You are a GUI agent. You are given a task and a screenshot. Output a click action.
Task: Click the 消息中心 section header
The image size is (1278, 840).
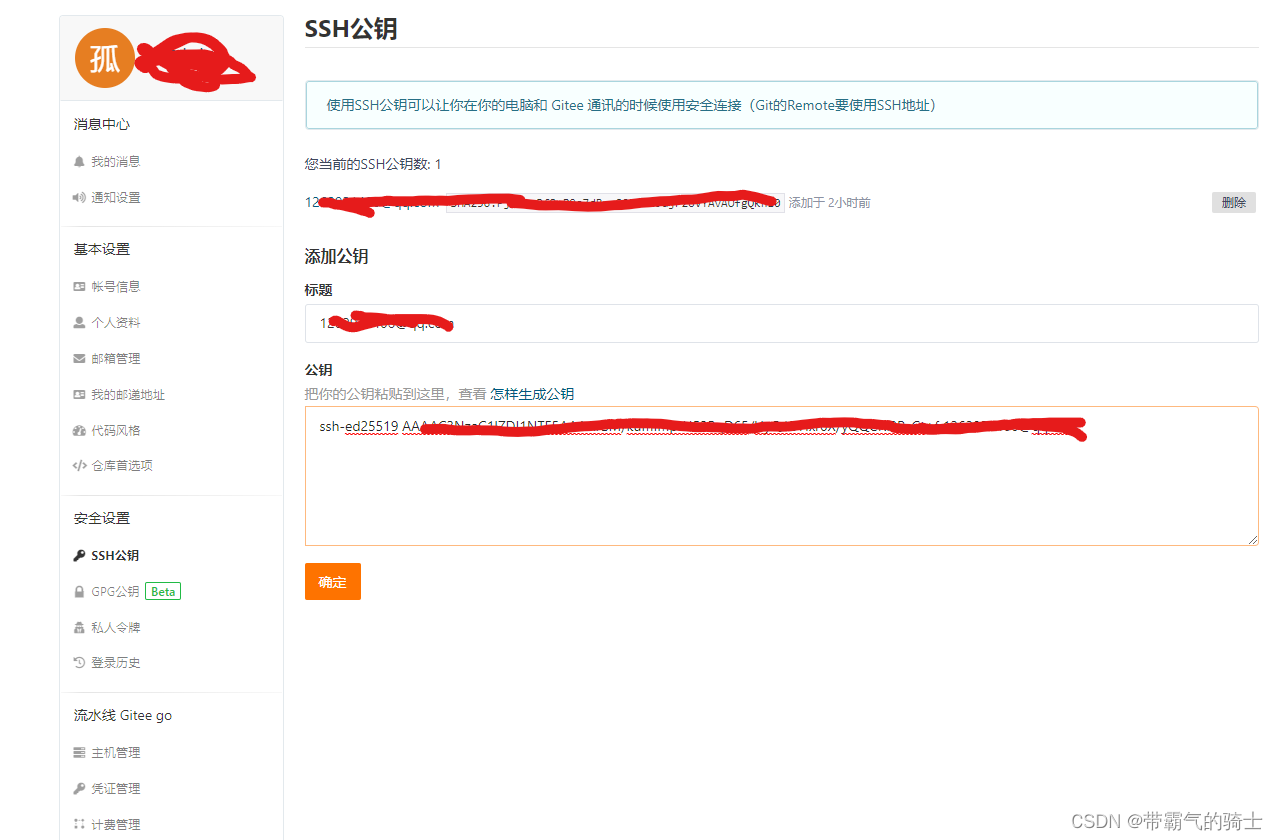tap(102, 124)
